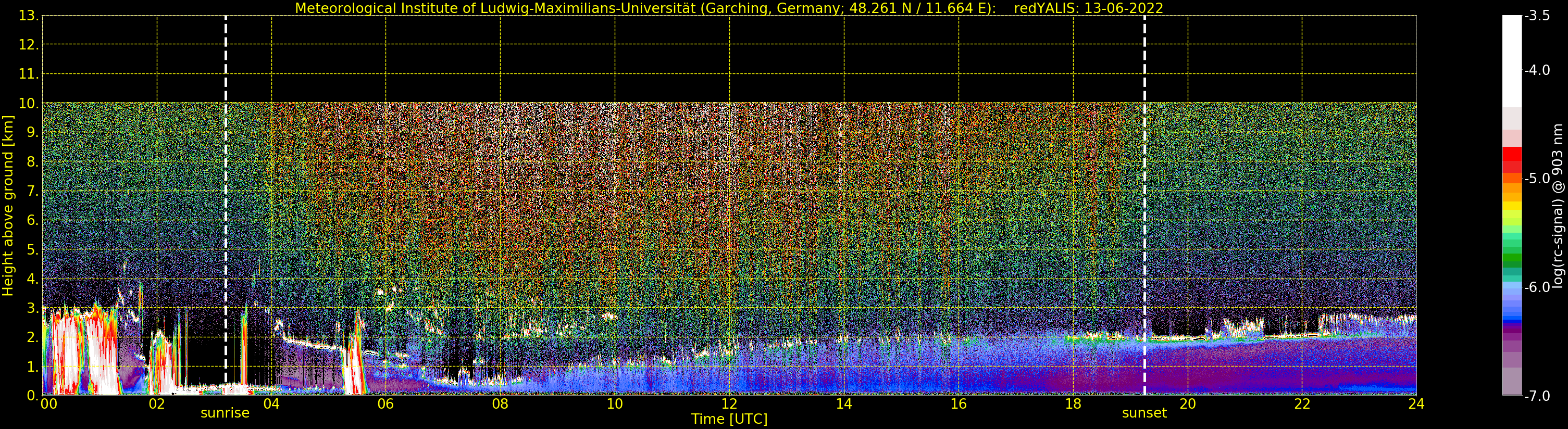Click the 6 km height tick label
Image resolution: width=1568 pixels, height=429 pixels.
point(32,220)
